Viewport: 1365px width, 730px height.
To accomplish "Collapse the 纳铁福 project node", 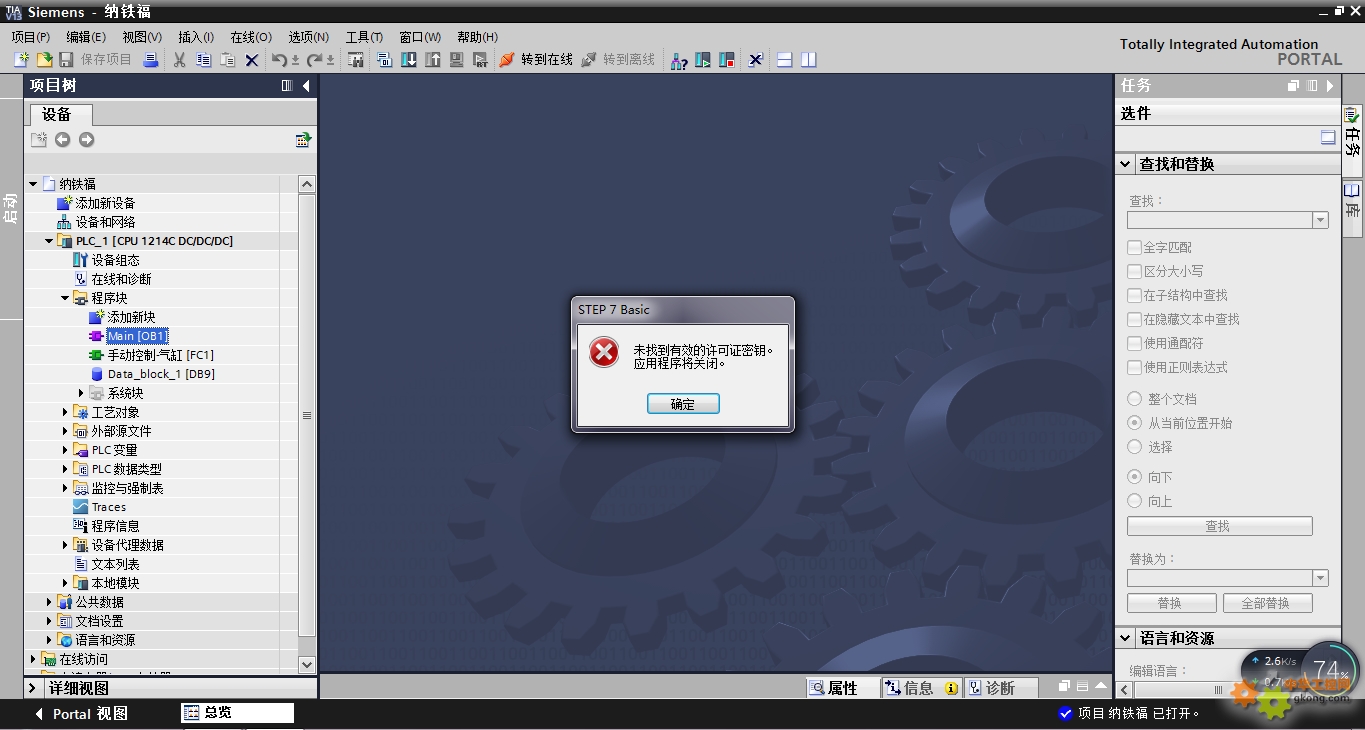I will tap(33, 184).
